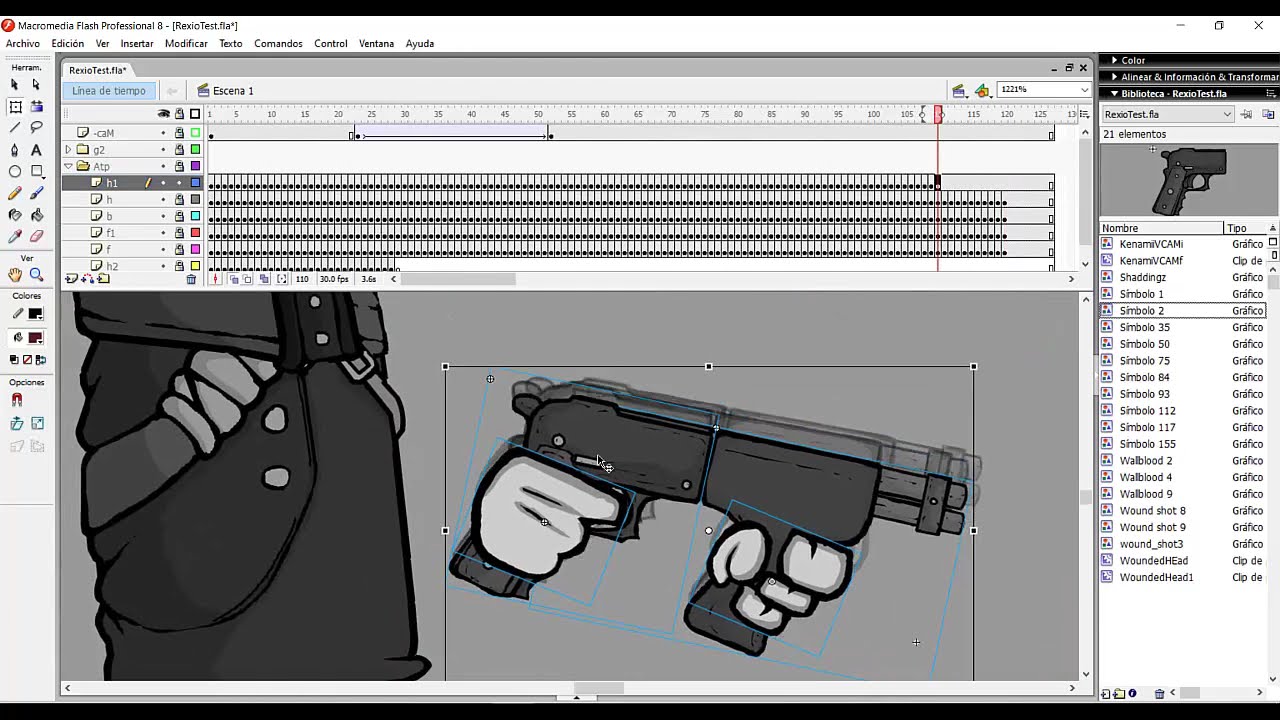Open the stage zoom percentage dropdown

click(1085, 90)
